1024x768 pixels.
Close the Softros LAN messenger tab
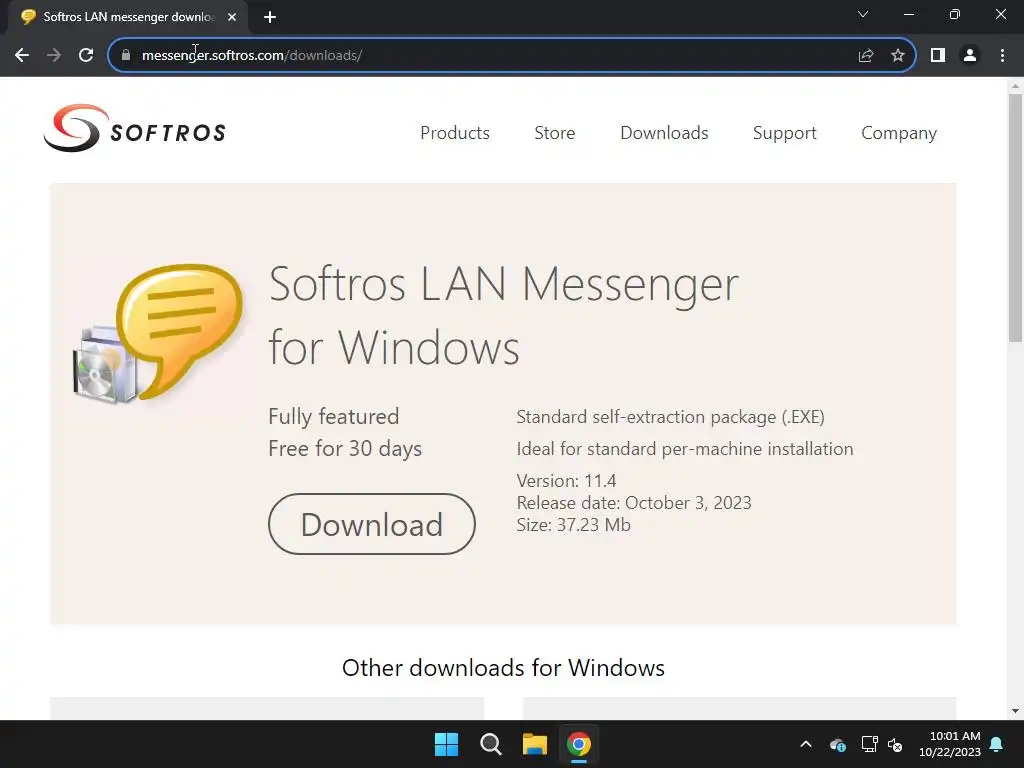click(232, 17)
